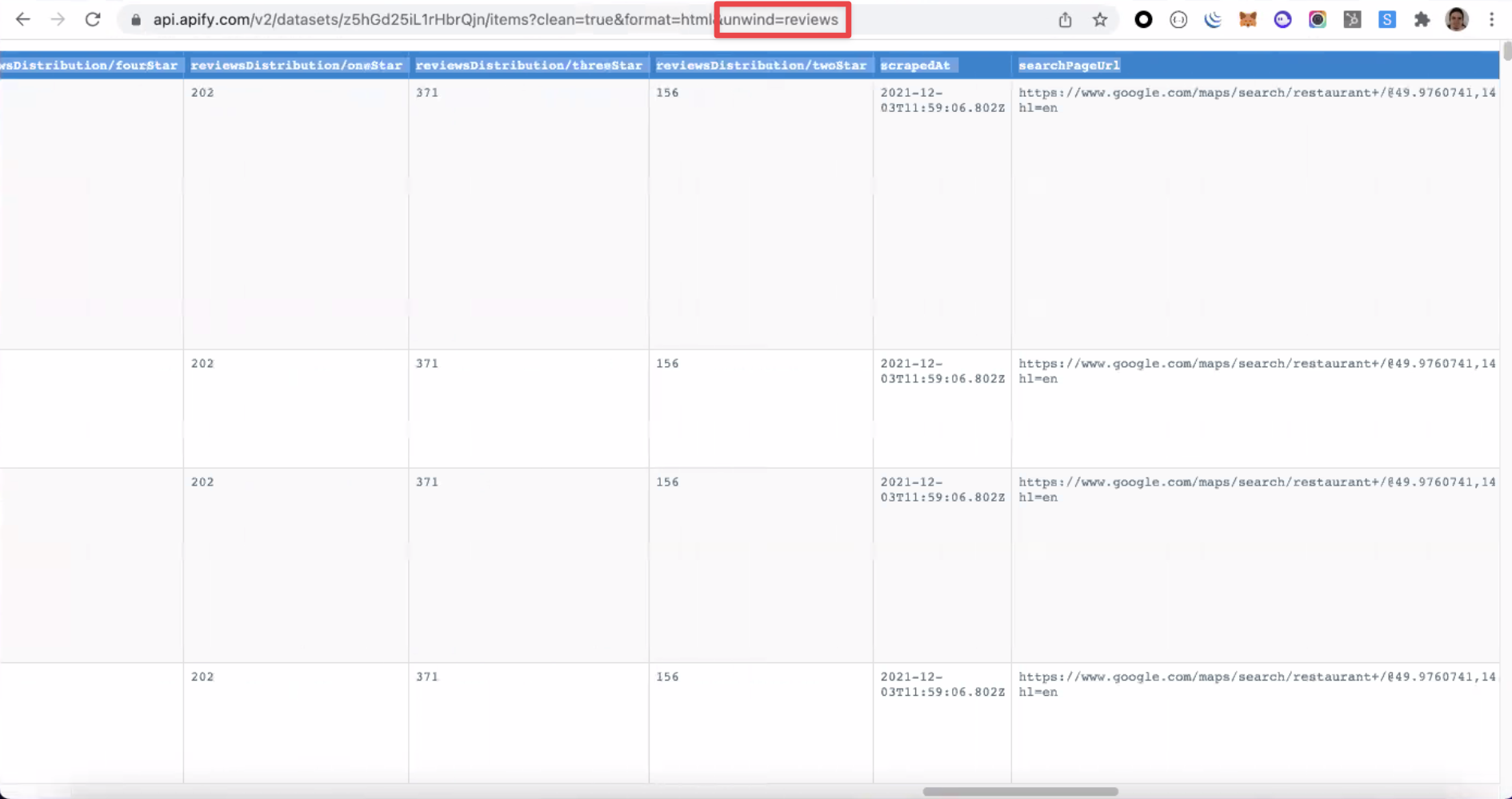The width and height of the screenshot is (1512, 799).
Task: Select the scrapedAt column header
Action: click(917, 65)
